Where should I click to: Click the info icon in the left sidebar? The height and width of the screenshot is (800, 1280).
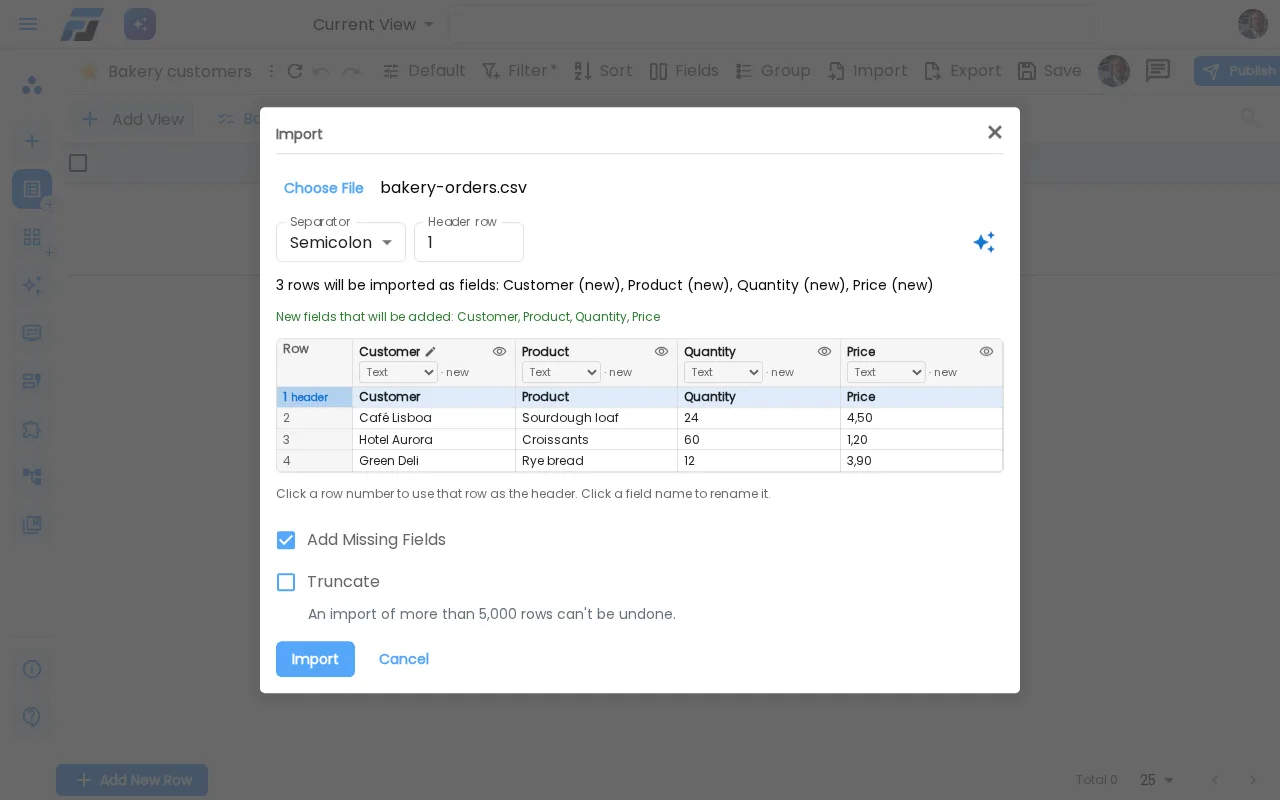coord(32,669)
